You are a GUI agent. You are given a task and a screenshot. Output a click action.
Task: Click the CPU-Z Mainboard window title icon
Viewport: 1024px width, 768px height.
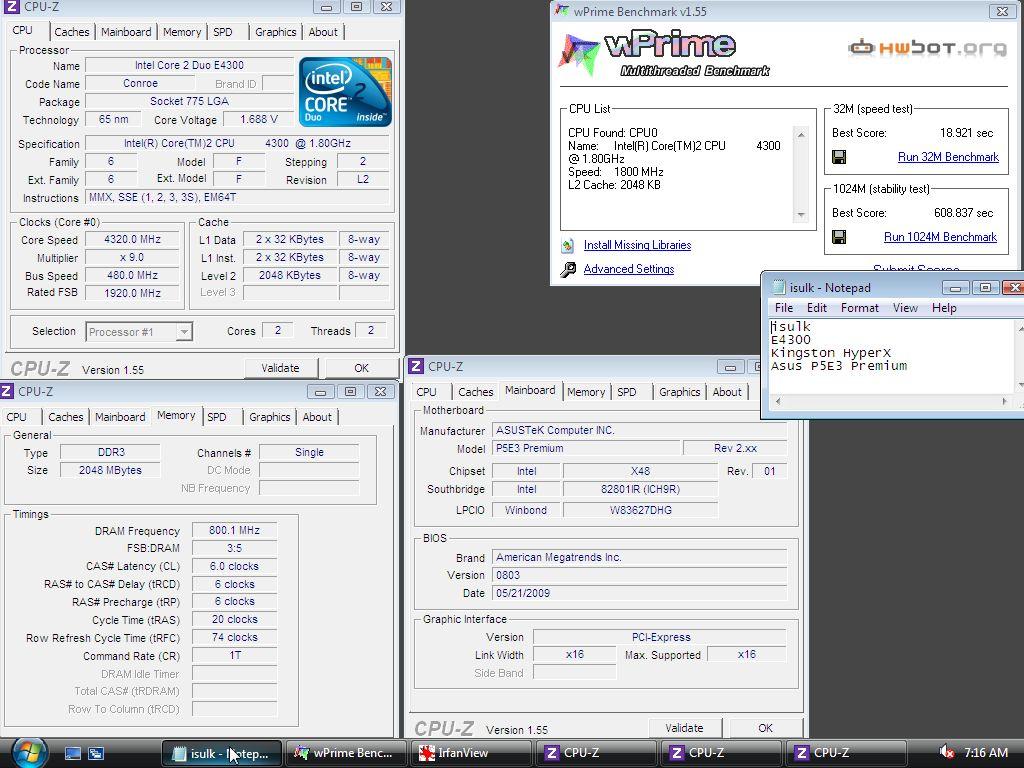tap(416, 366)
